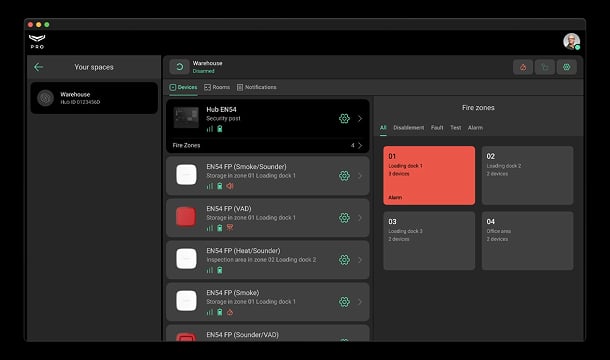Click the Hub EN54 battery icon
The image size is (610, 360).
[220, 129]
